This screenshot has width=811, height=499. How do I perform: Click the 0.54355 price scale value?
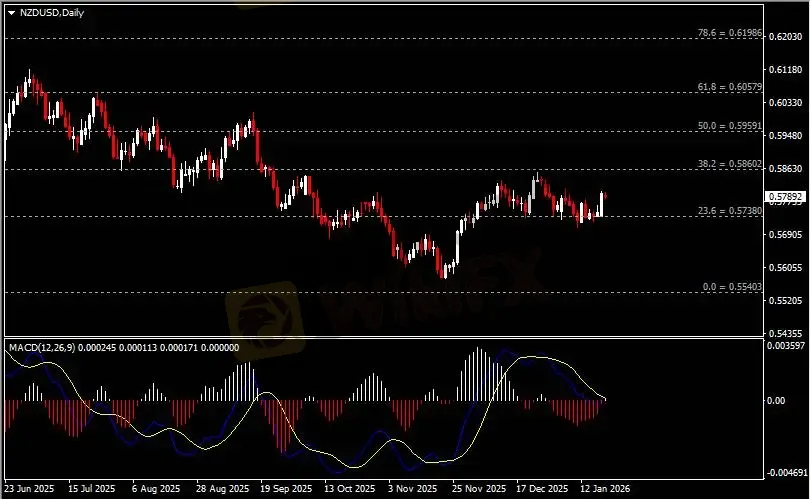coord(786,334)
